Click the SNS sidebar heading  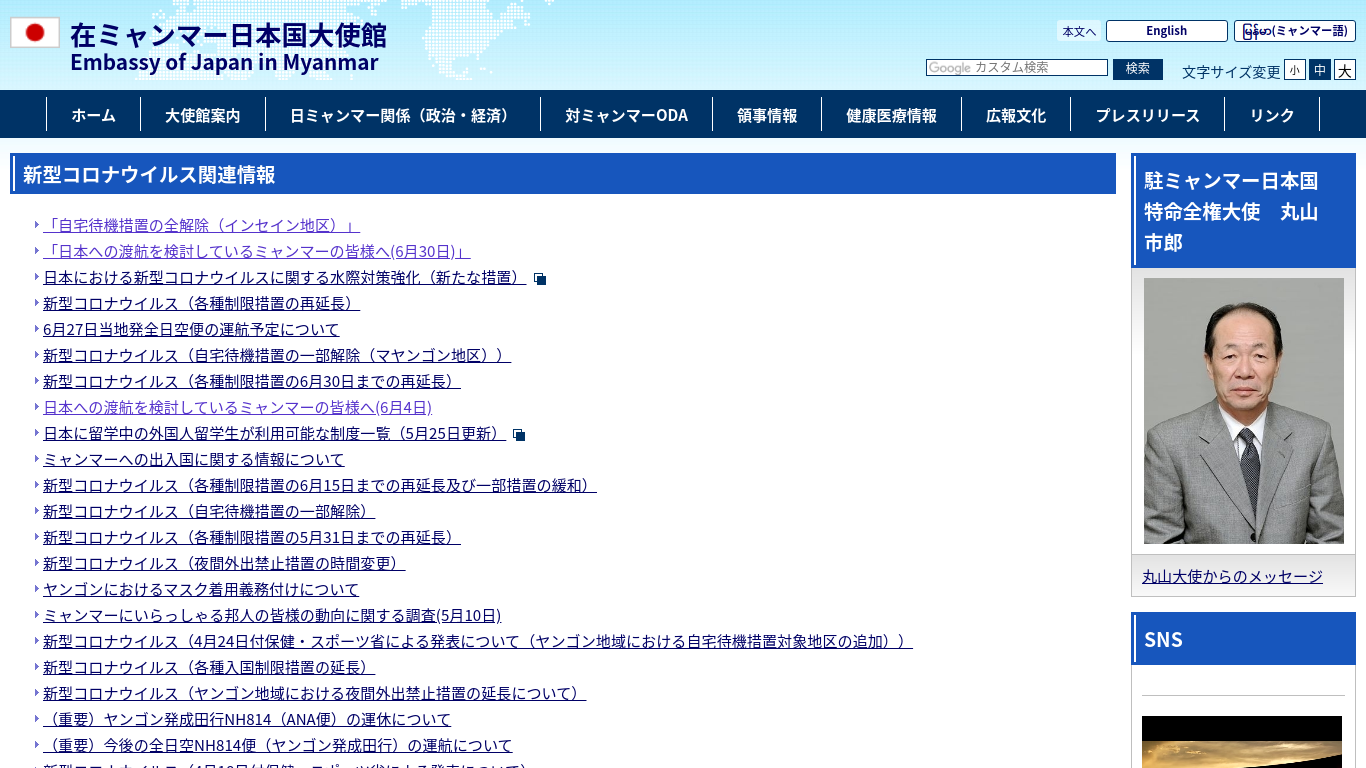pos(1243,639)
